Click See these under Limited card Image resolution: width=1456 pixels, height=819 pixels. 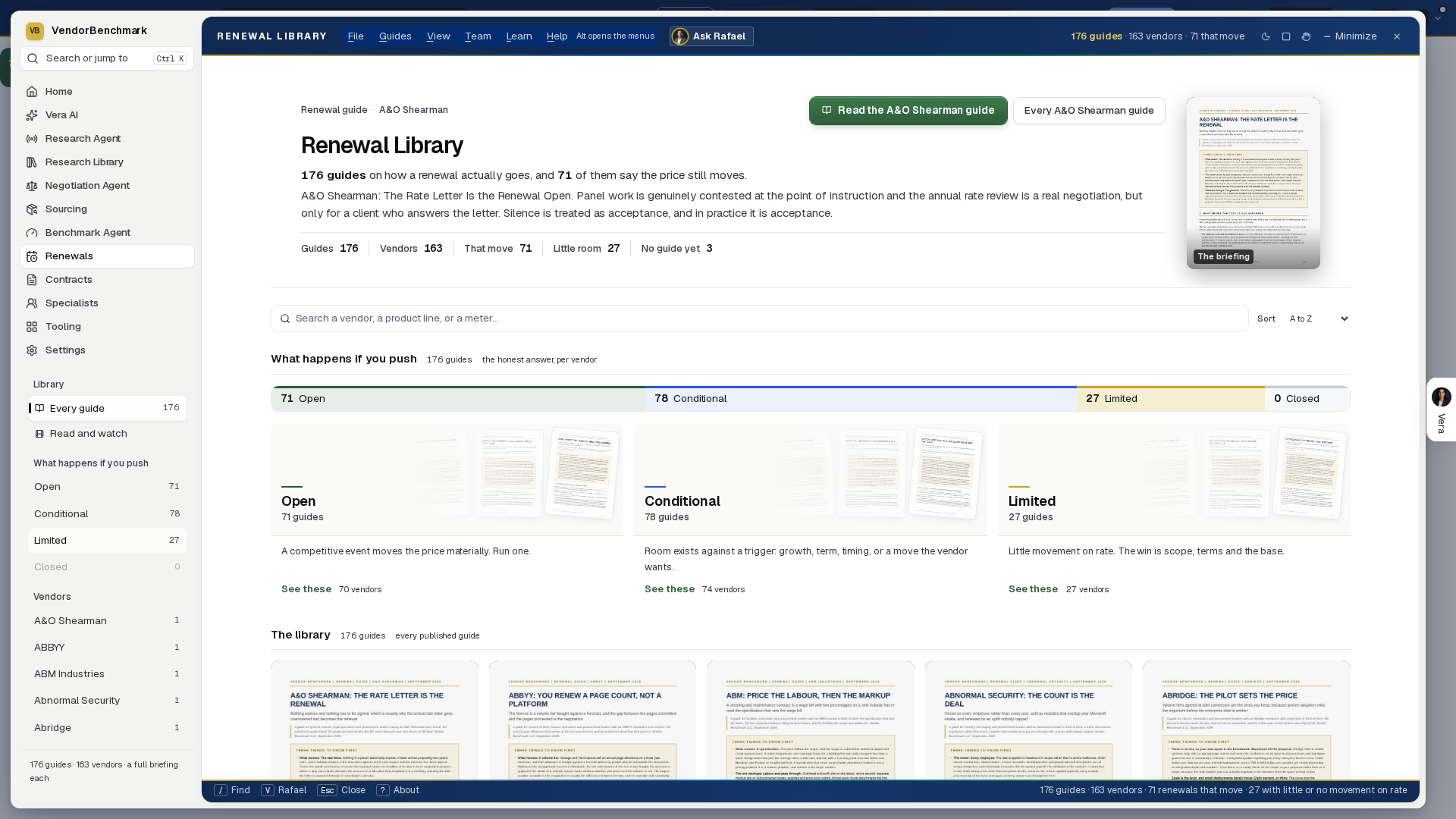(x=1033, y=589)
